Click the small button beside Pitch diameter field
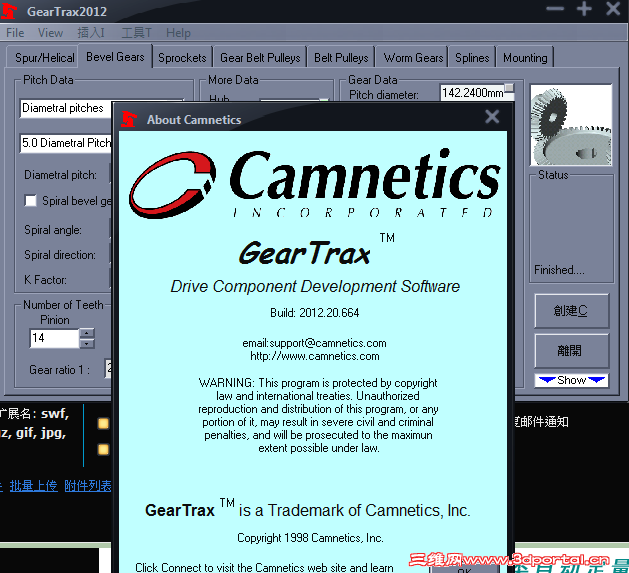 509,88
